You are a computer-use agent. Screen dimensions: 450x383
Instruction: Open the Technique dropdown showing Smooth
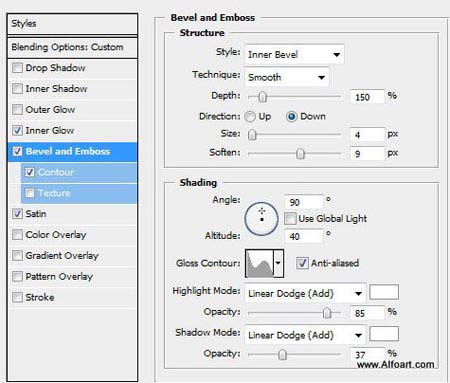pyautogui.click(x=287, y=77)
